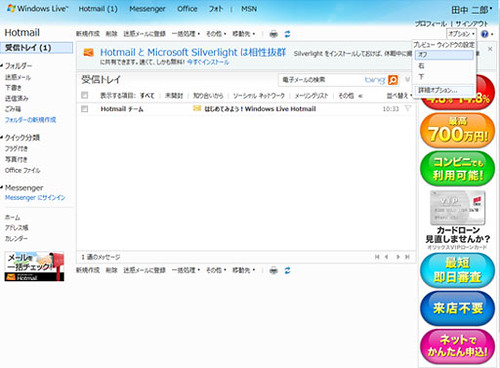Toggle the オプション dropdown button
This screenshot has width=500, height=368.
(461, 34)
